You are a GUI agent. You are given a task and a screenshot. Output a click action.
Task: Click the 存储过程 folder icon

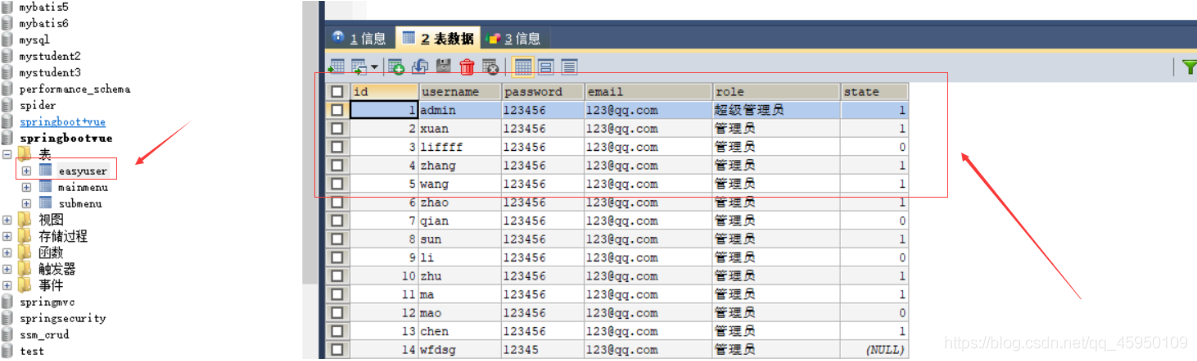[x=24, y=236]
